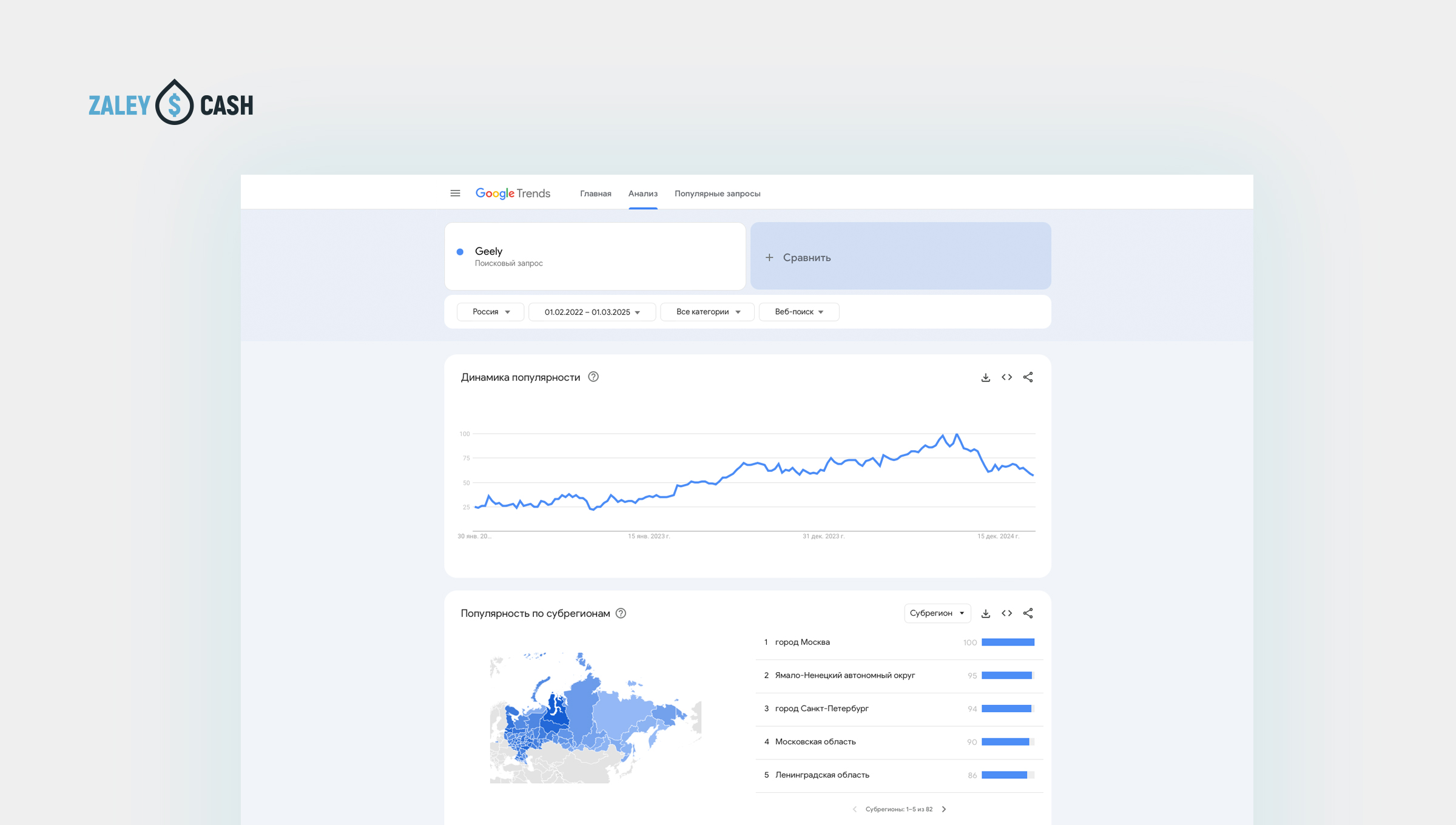The height and width of the screenshot is (825, 1456).
Task: Click the blue dot next to Geely
Action: [460, 252]
